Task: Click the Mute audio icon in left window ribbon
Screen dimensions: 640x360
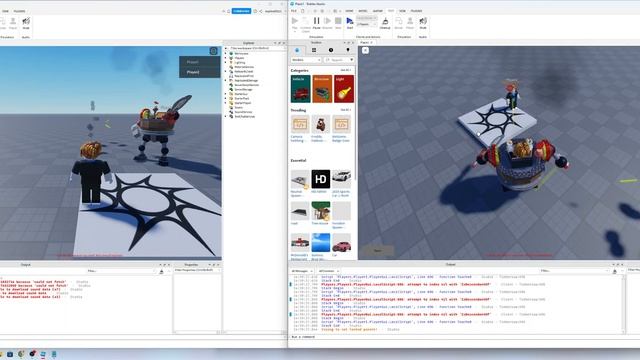Action: coord(26,22)
